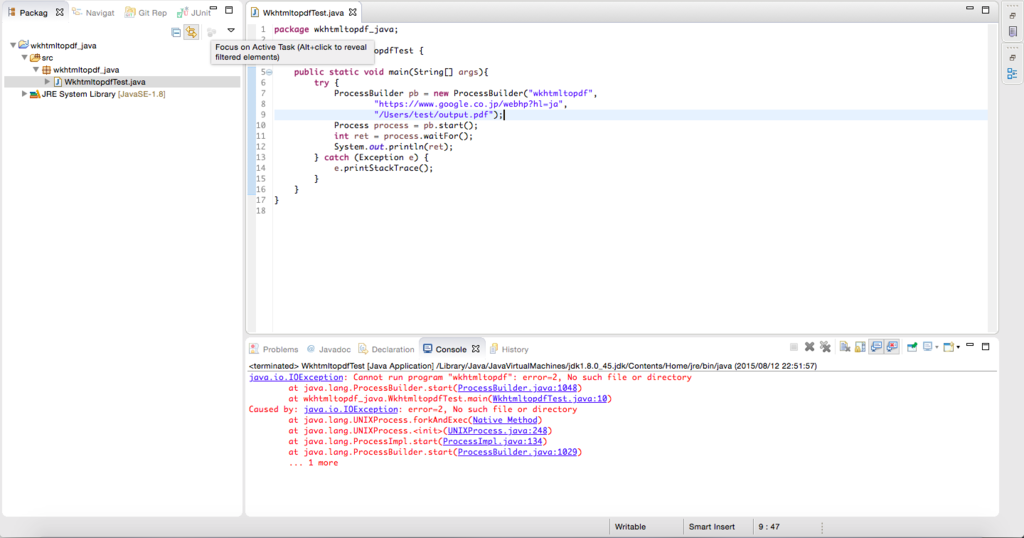Collapse the src folder node
Screen dimensions: 1024x538
tap(25, 57)
